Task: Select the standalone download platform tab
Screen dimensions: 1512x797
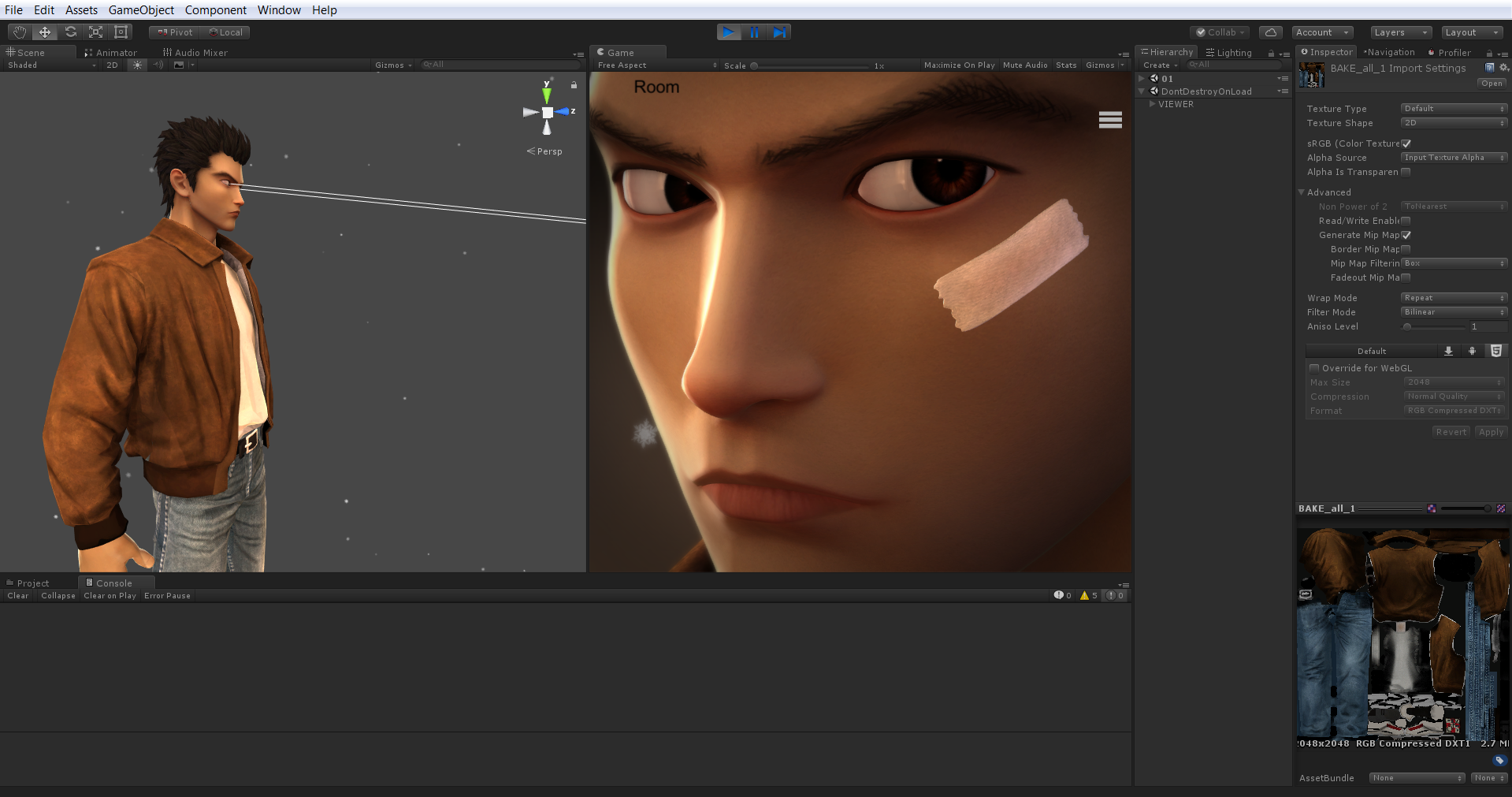Action: pos(1448,352)
